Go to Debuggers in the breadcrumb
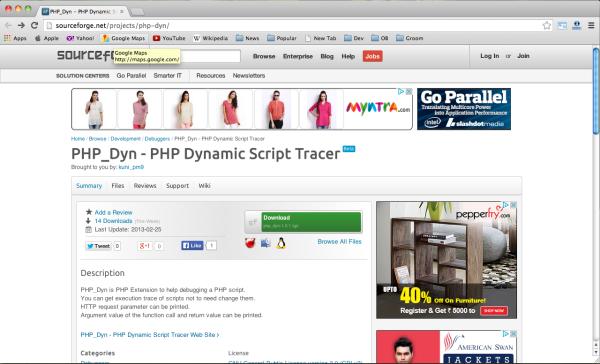Viewport: 600px width, 364px height. tap(157, 139)
